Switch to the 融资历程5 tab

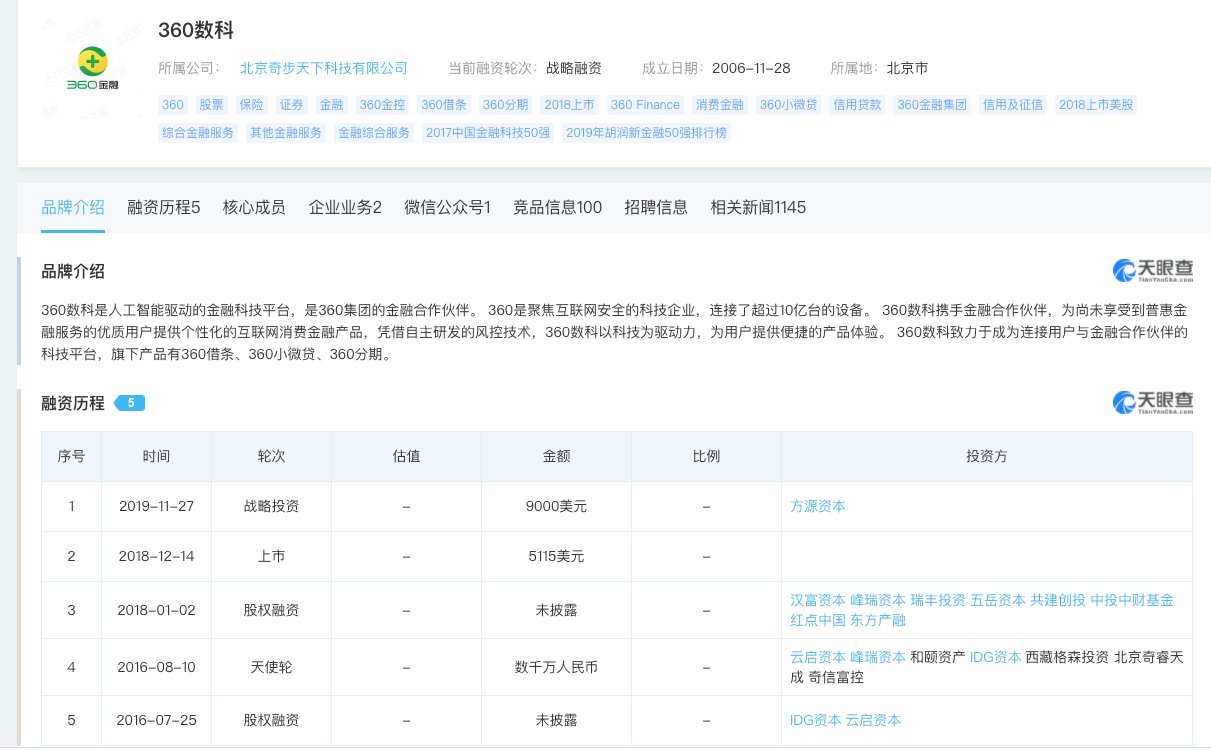[164, 207]
